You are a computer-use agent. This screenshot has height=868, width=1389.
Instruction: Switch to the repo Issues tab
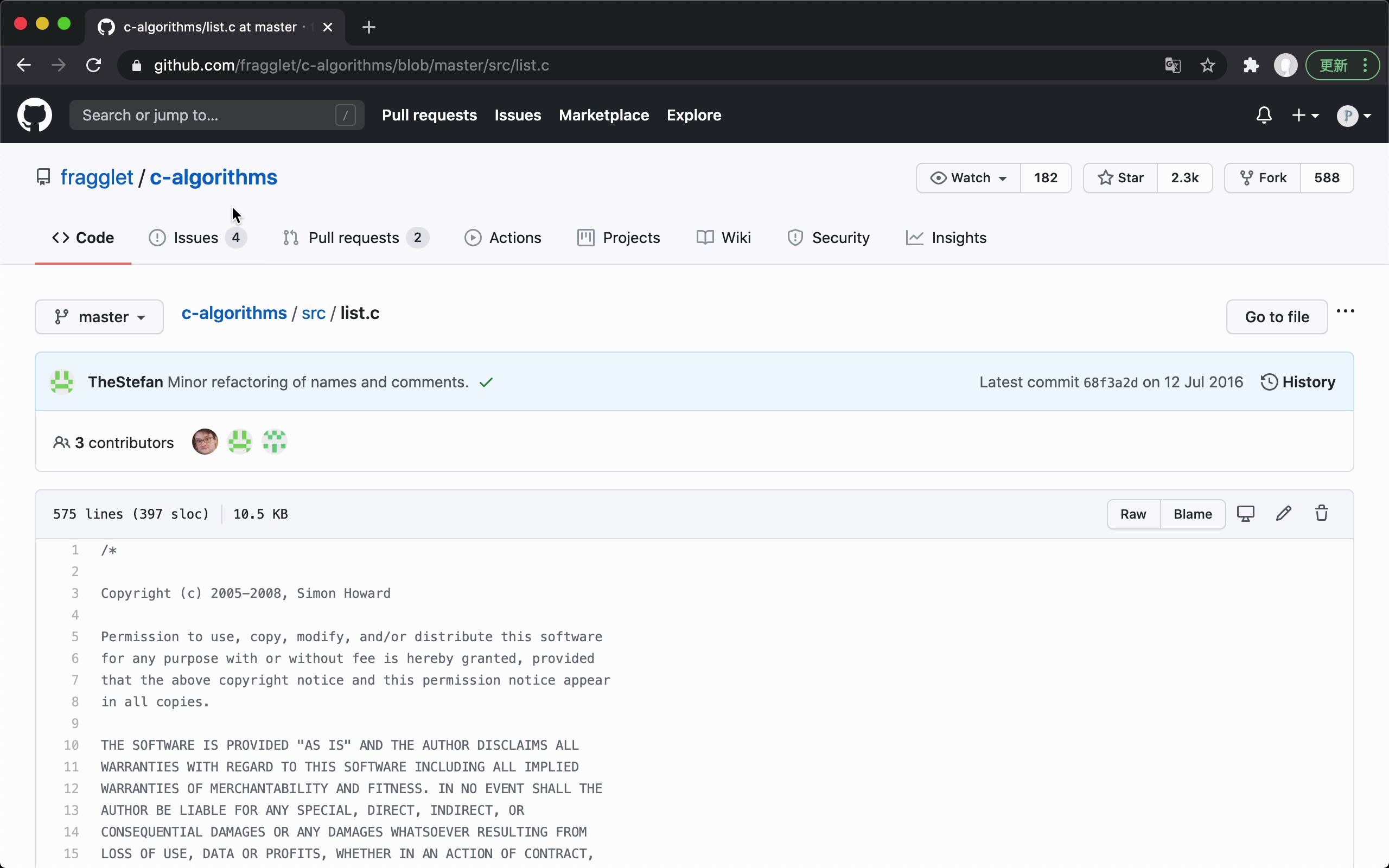pyautogui.click(x=197, y=238)
